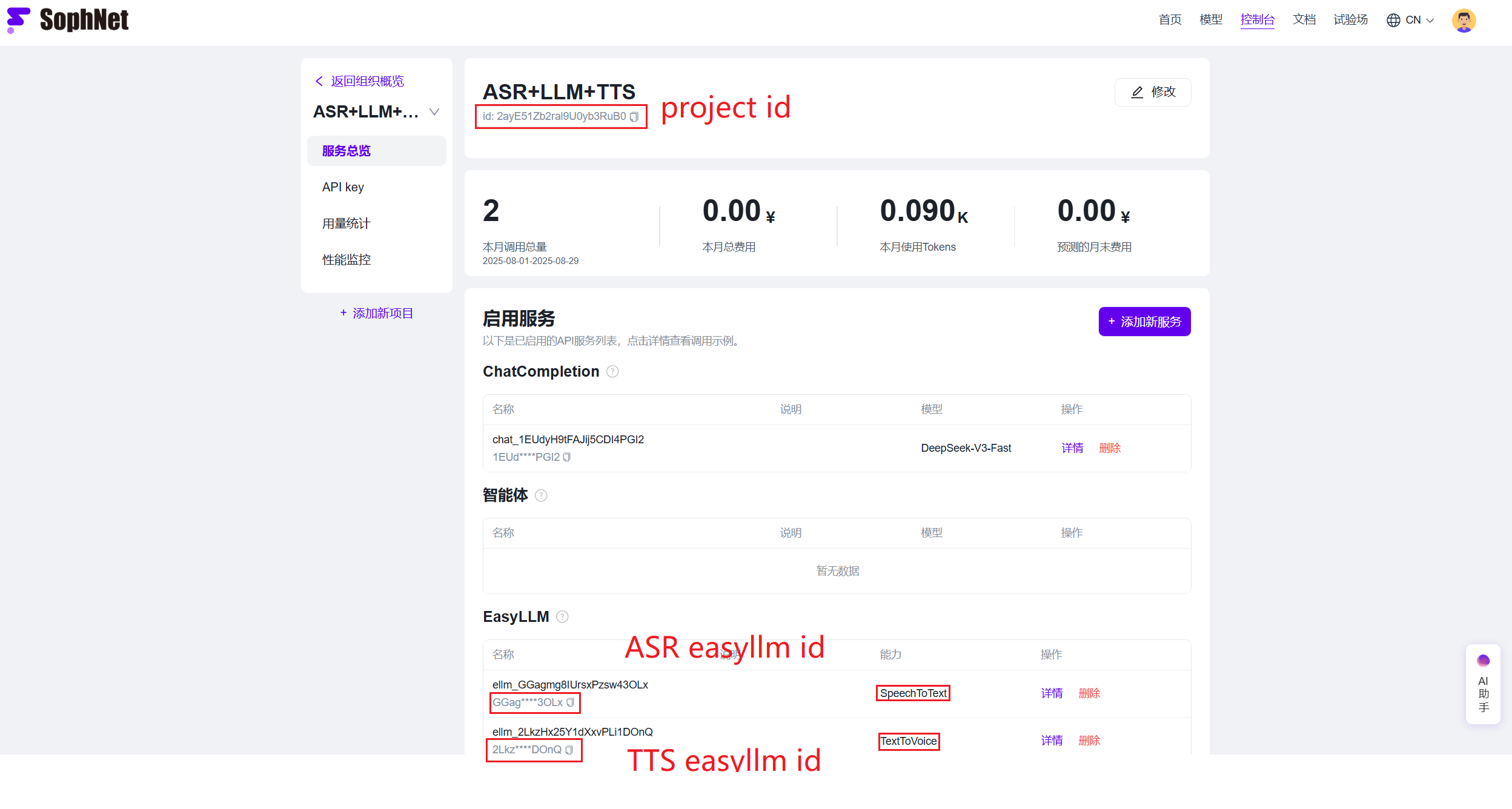This screenshot has width=1512, height=809.
Task: Copy the TTS easyllm id 2Lkz****DOnQ
Action: 569,750
